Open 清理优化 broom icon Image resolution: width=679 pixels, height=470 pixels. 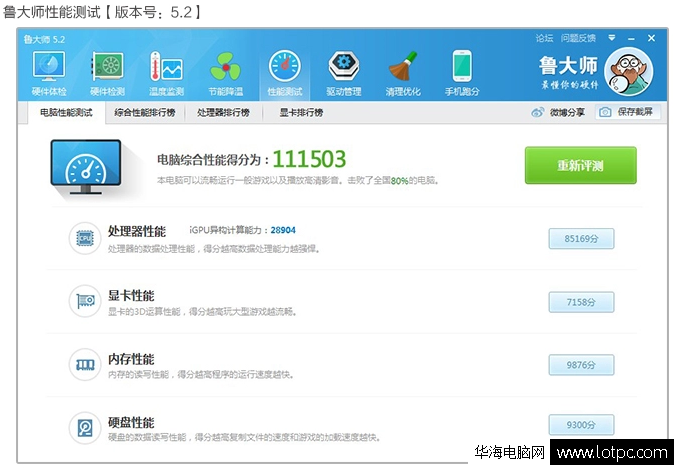click(403, 66)
